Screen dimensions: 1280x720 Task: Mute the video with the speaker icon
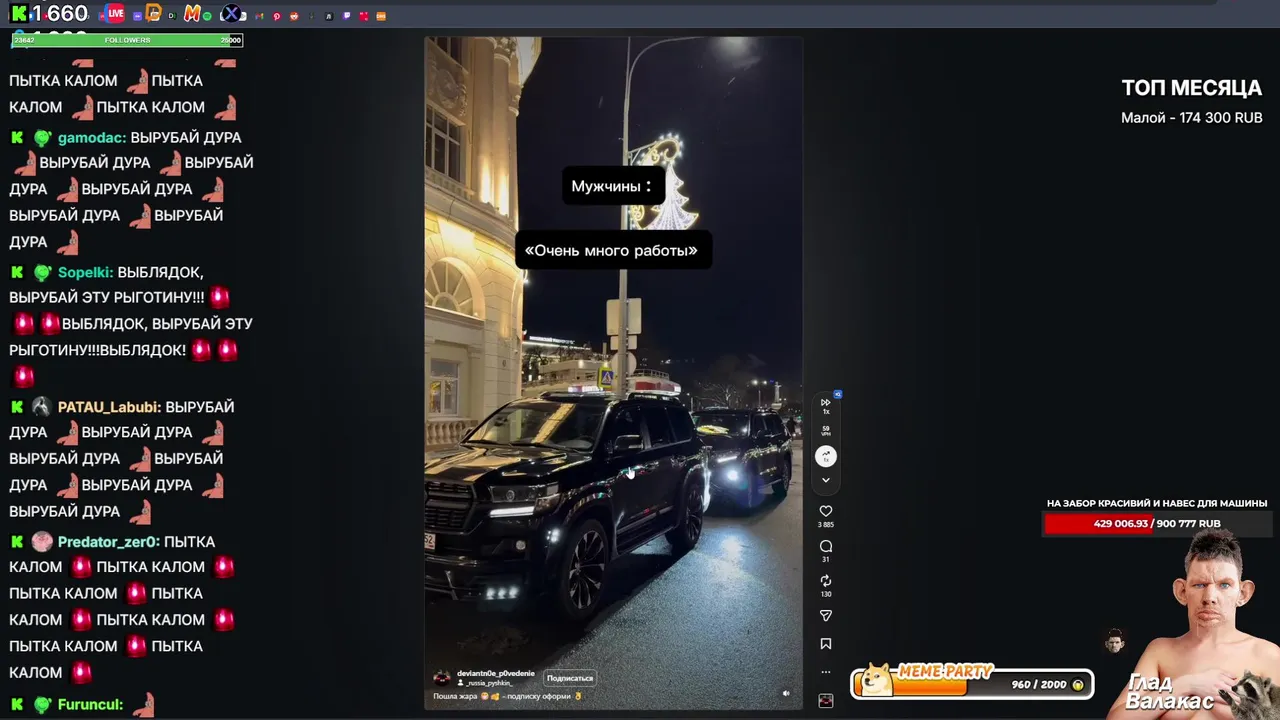(786, 693)
